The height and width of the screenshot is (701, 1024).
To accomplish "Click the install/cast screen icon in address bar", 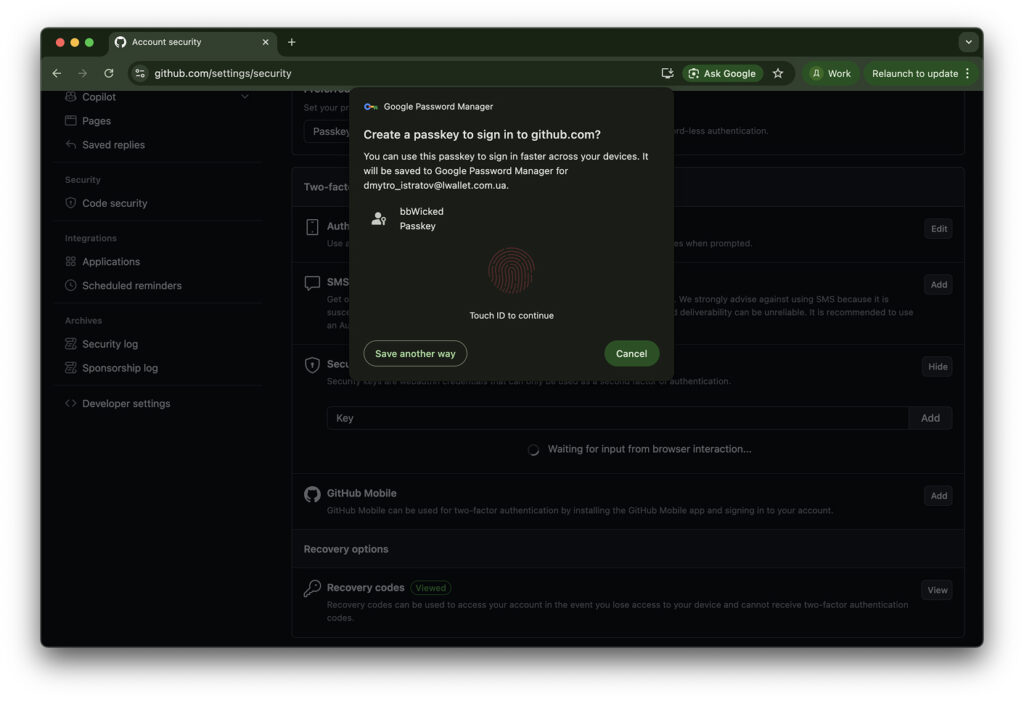I will 667,73.
